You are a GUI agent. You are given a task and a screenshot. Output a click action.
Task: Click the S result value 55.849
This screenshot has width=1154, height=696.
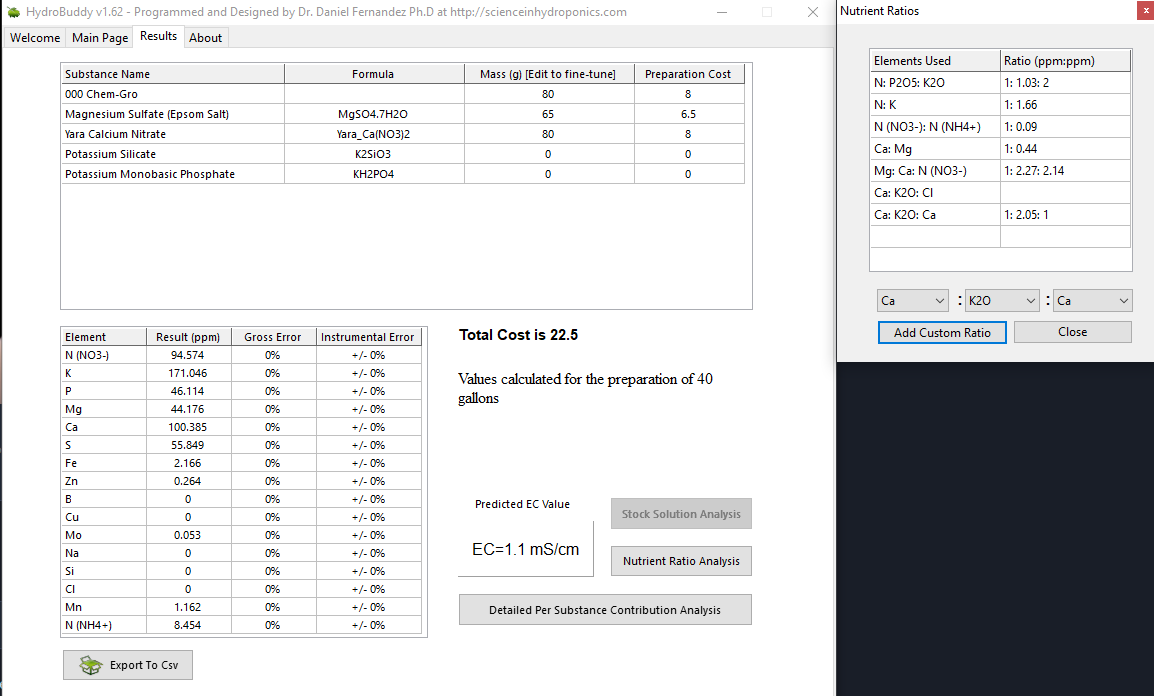tap(188, 445)
